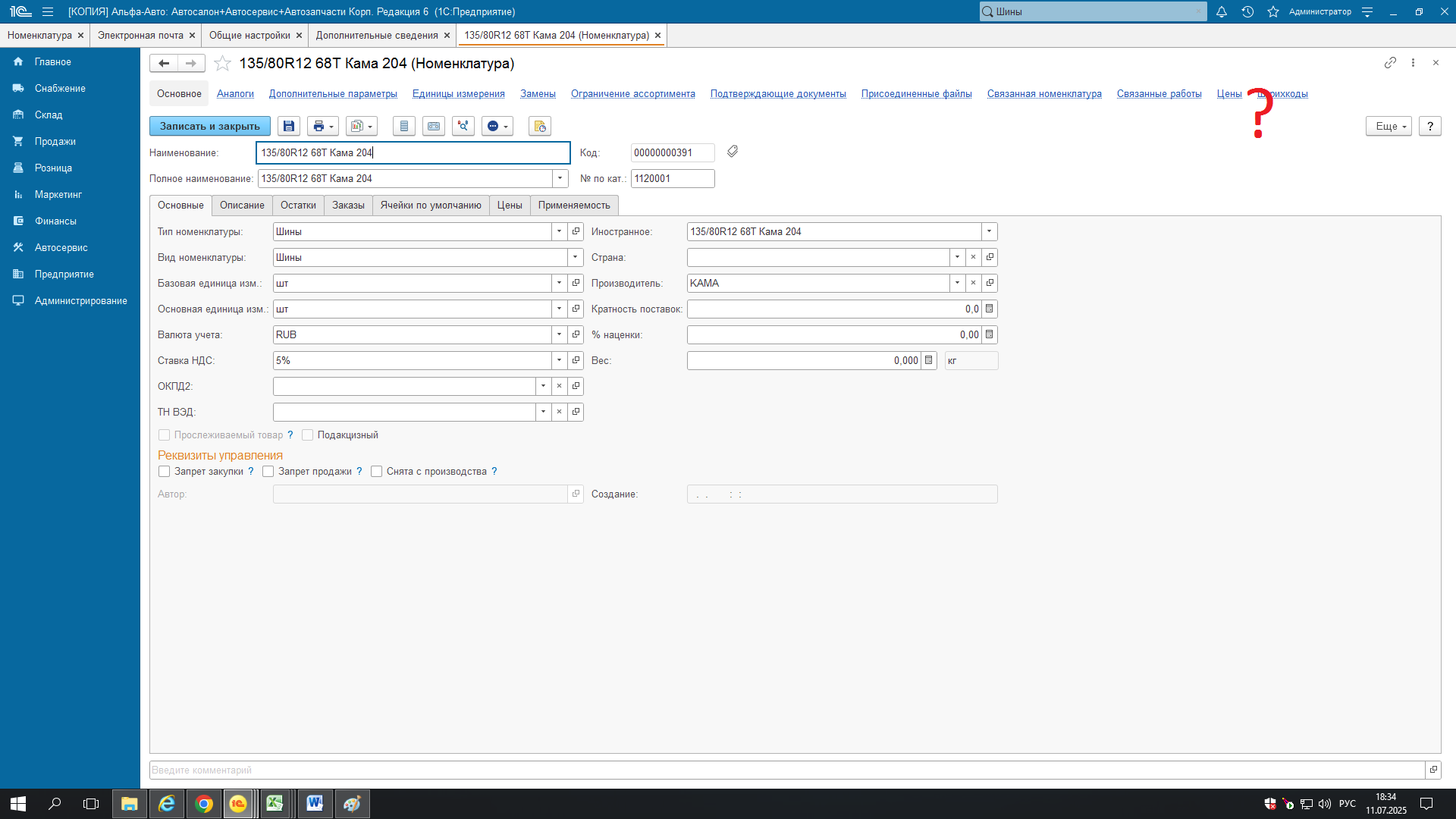Add item to favorites star beside title

coord(222,64)
